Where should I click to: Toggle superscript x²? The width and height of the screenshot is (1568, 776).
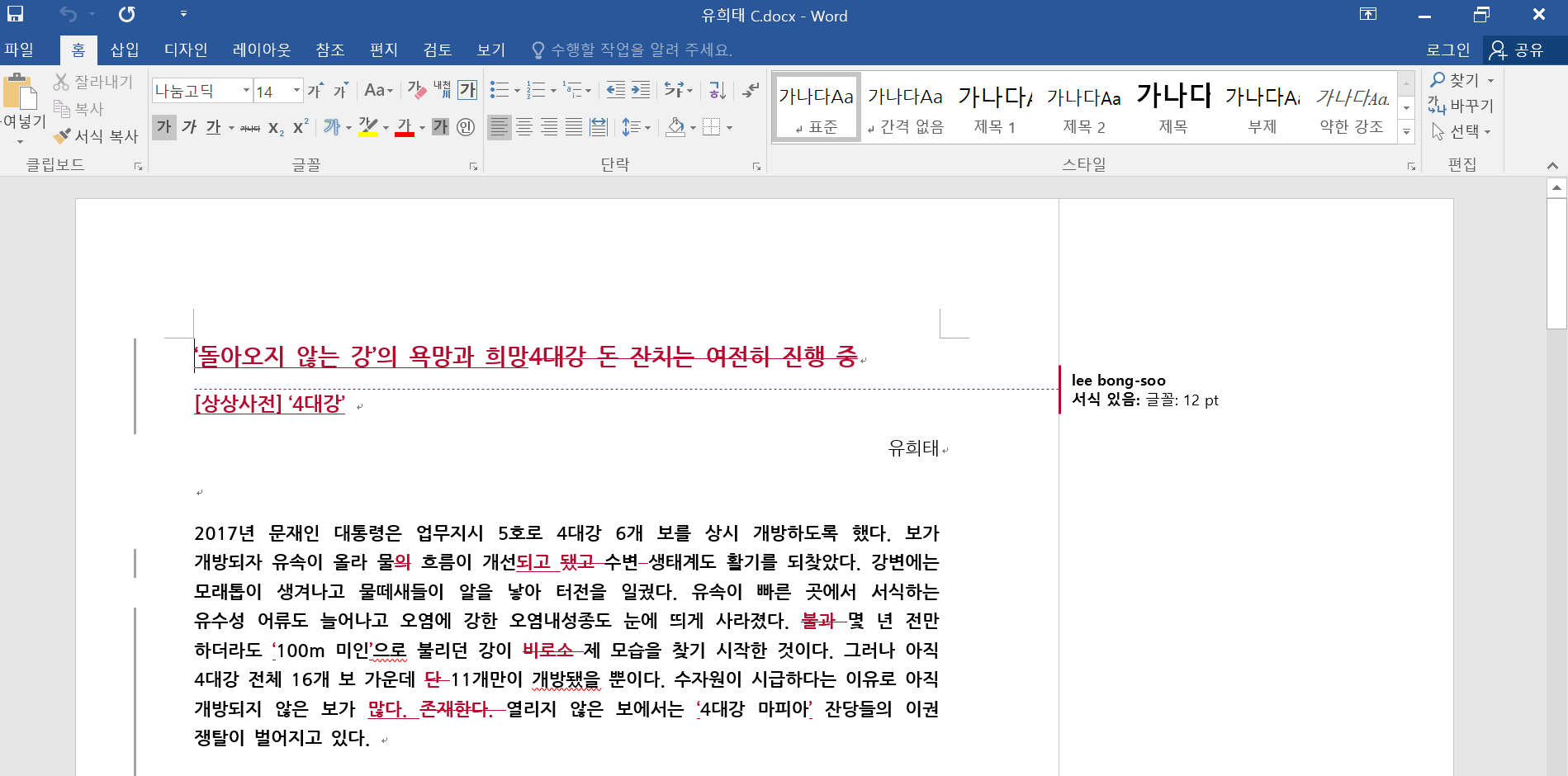tap(301, 127)
